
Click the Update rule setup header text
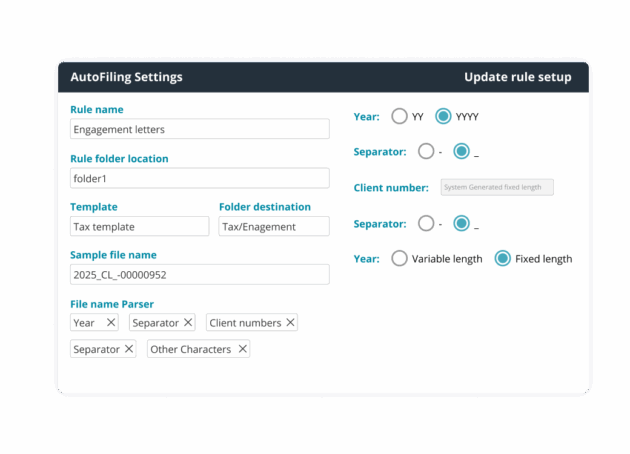point(517,77)
